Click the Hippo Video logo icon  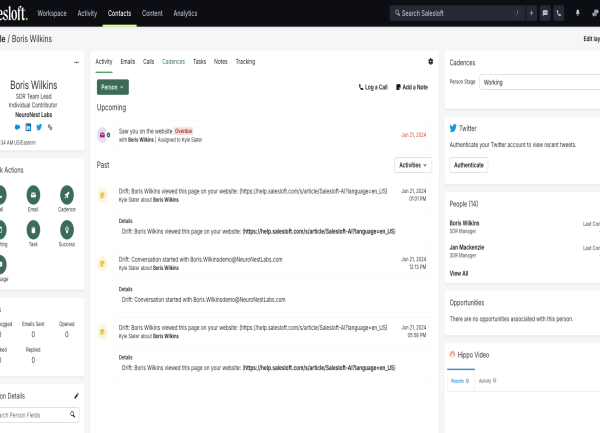click(452, 355)
